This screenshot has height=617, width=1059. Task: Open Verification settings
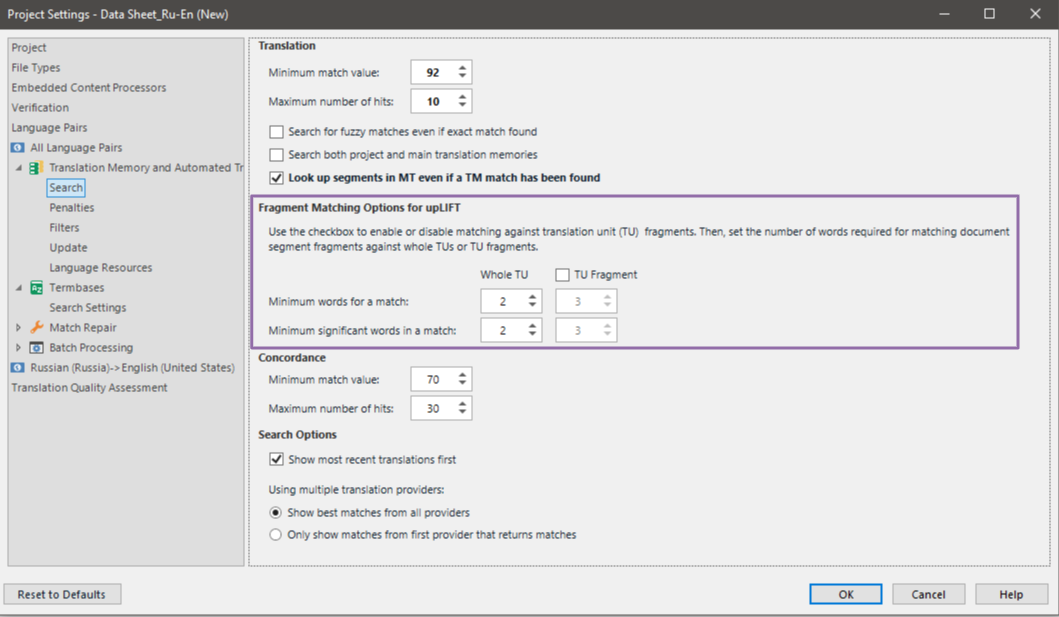(x=40, y=107)
